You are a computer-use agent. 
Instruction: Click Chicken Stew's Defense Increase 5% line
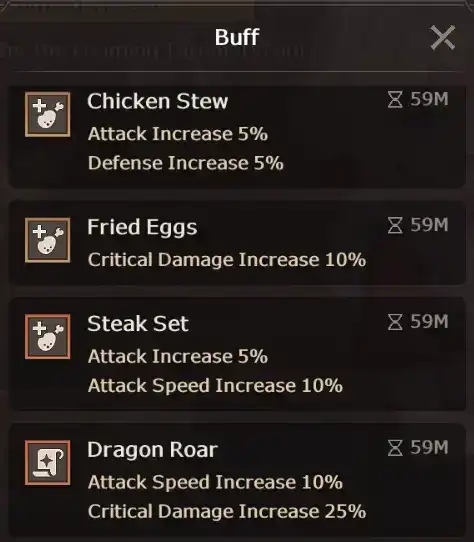point(186,163)
